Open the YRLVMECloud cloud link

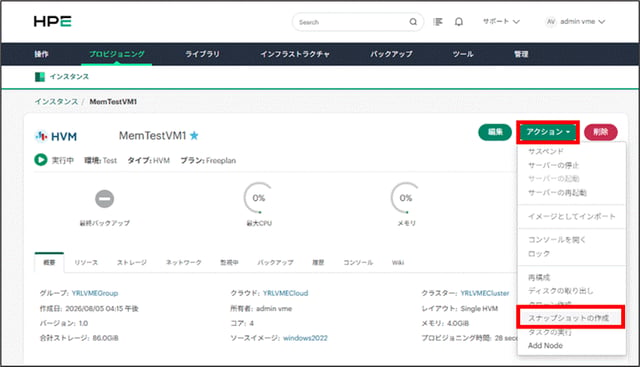(x=285, y=293)
